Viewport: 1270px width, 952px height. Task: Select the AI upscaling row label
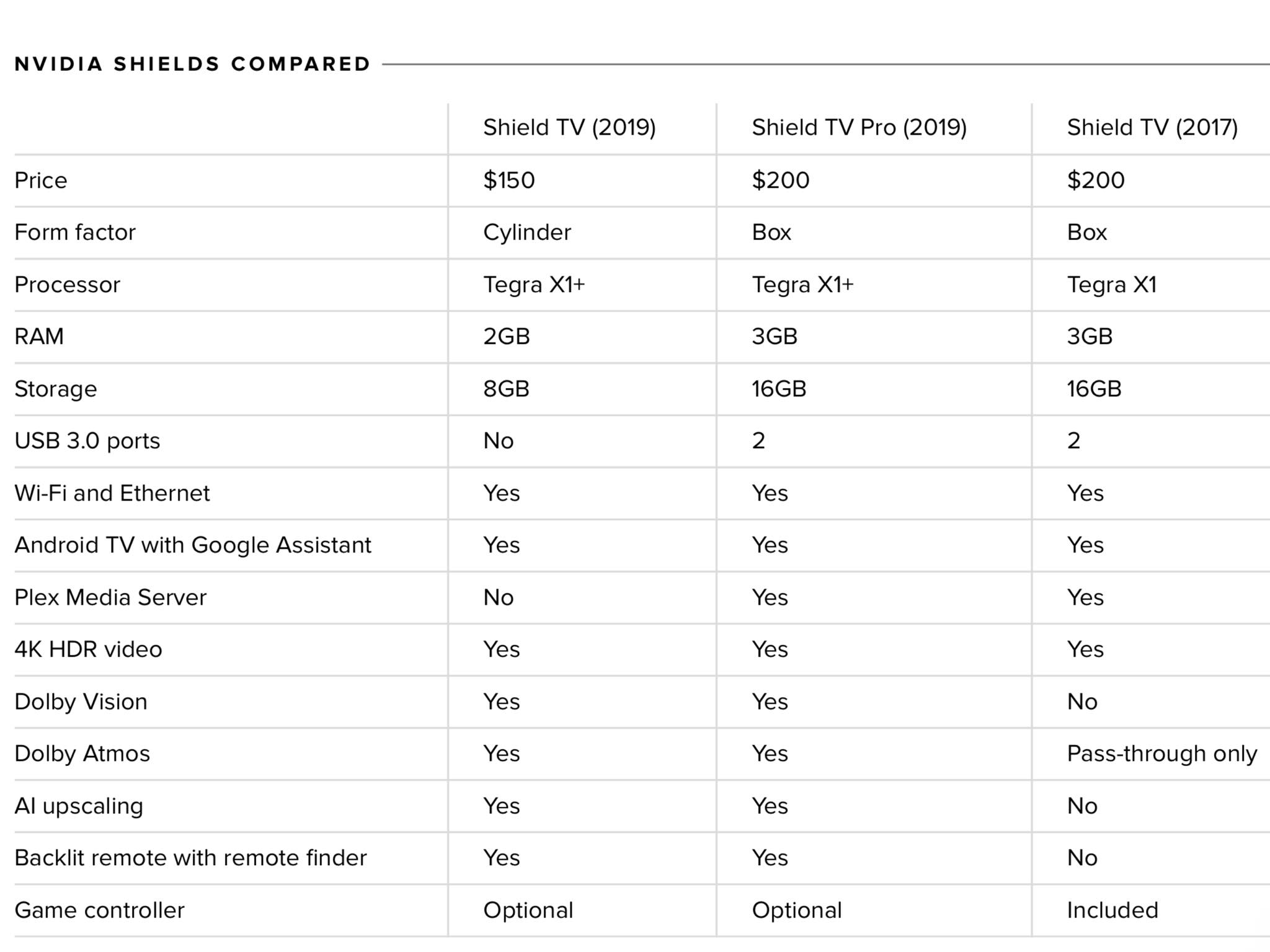pyautogui.click(x=79, y=806)
